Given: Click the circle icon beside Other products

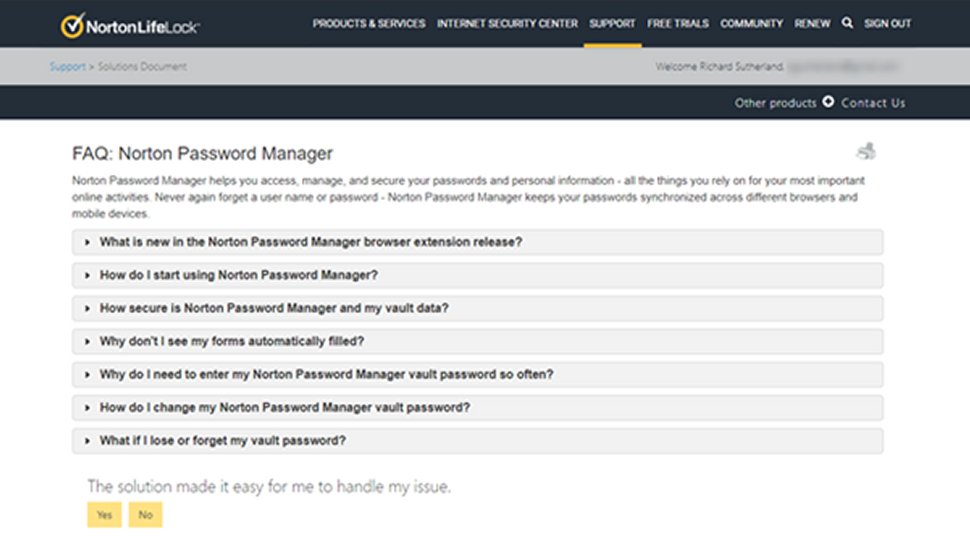Looking at the screenshot, I should (828, 101).
